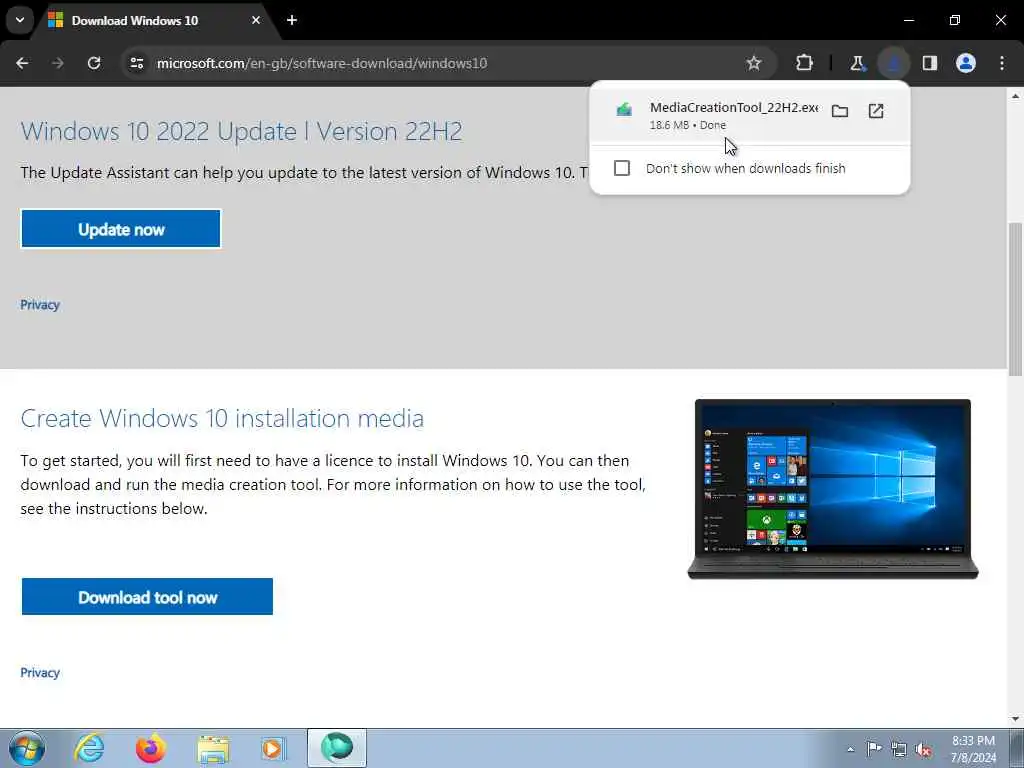Click the active browser taskbar icon
Screen dimensions: 1024x768
[x=337, y=748]
